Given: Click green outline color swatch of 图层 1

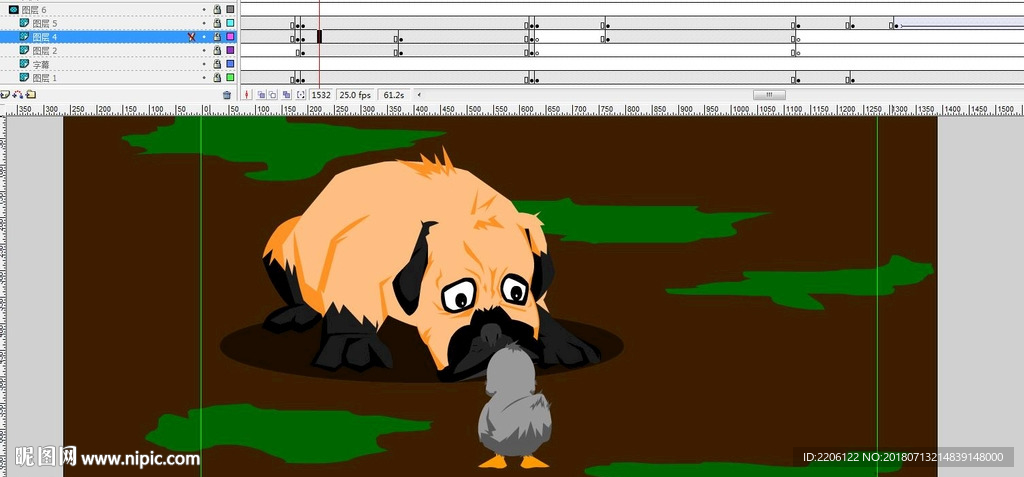Looking at the screenshot, I should tap(230, 78).
